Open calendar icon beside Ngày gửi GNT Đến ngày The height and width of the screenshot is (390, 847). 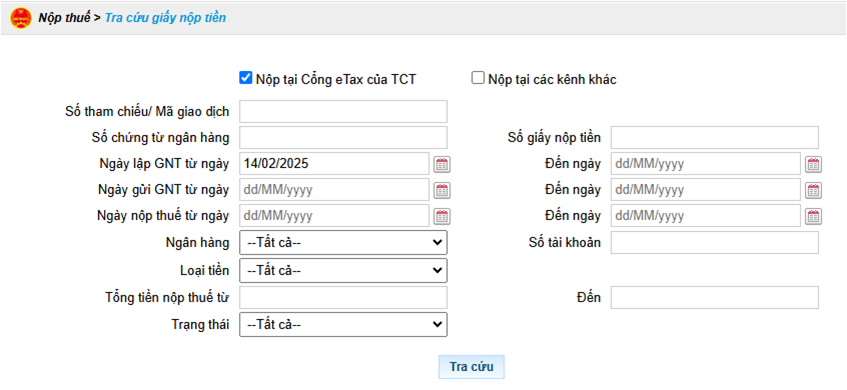coord(814,190)
